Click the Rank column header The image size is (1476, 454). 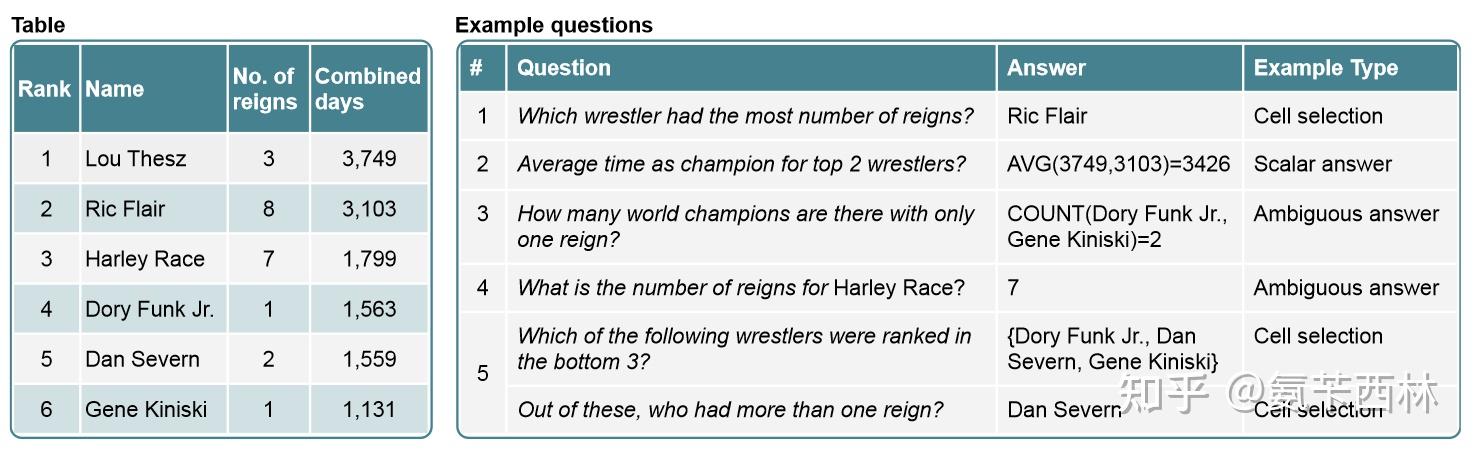point(45,89)
